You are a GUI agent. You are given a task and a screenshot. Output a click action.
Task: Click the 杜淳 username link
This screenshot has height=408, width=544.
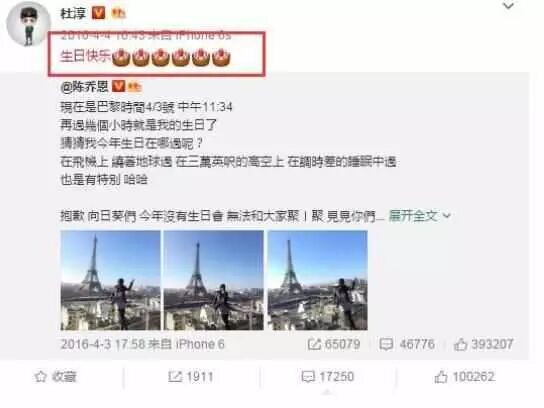click(x=73, y=14)
